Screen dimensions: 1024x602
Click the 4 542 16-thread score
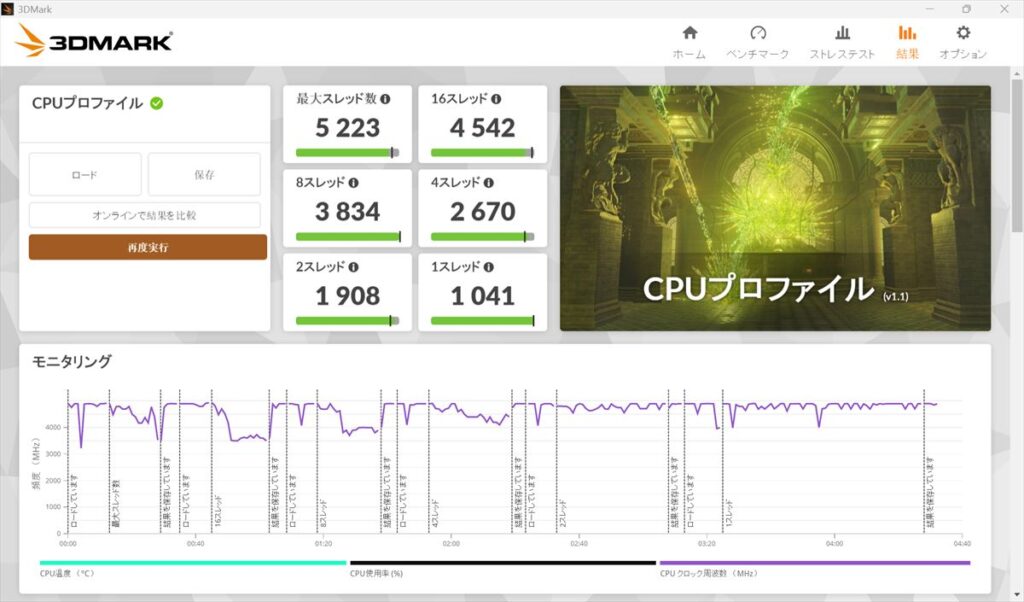(x=483, y=128)
